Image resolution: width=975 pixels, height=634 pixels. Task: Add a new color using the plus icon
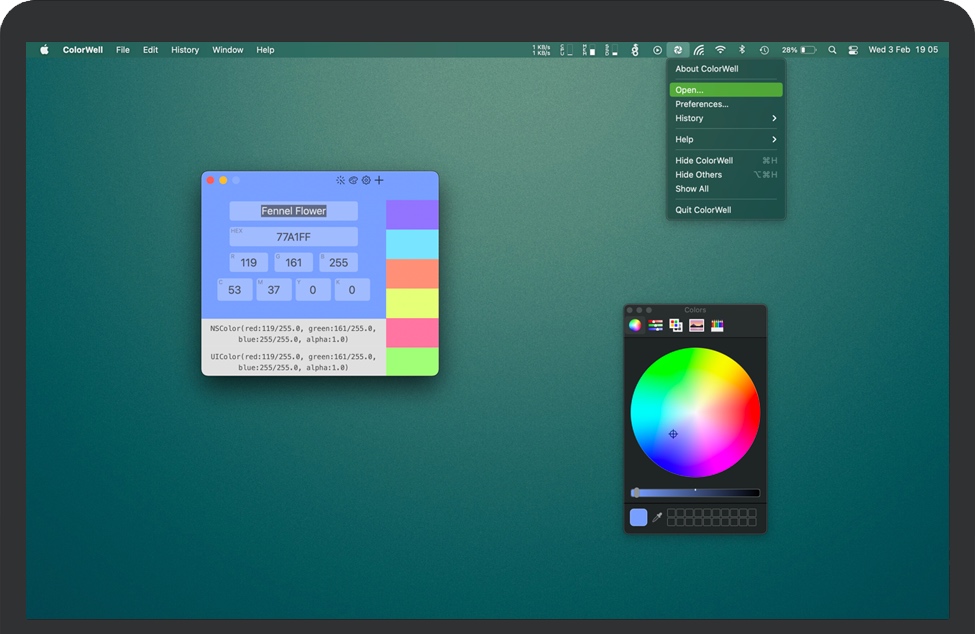click(378, 180)
